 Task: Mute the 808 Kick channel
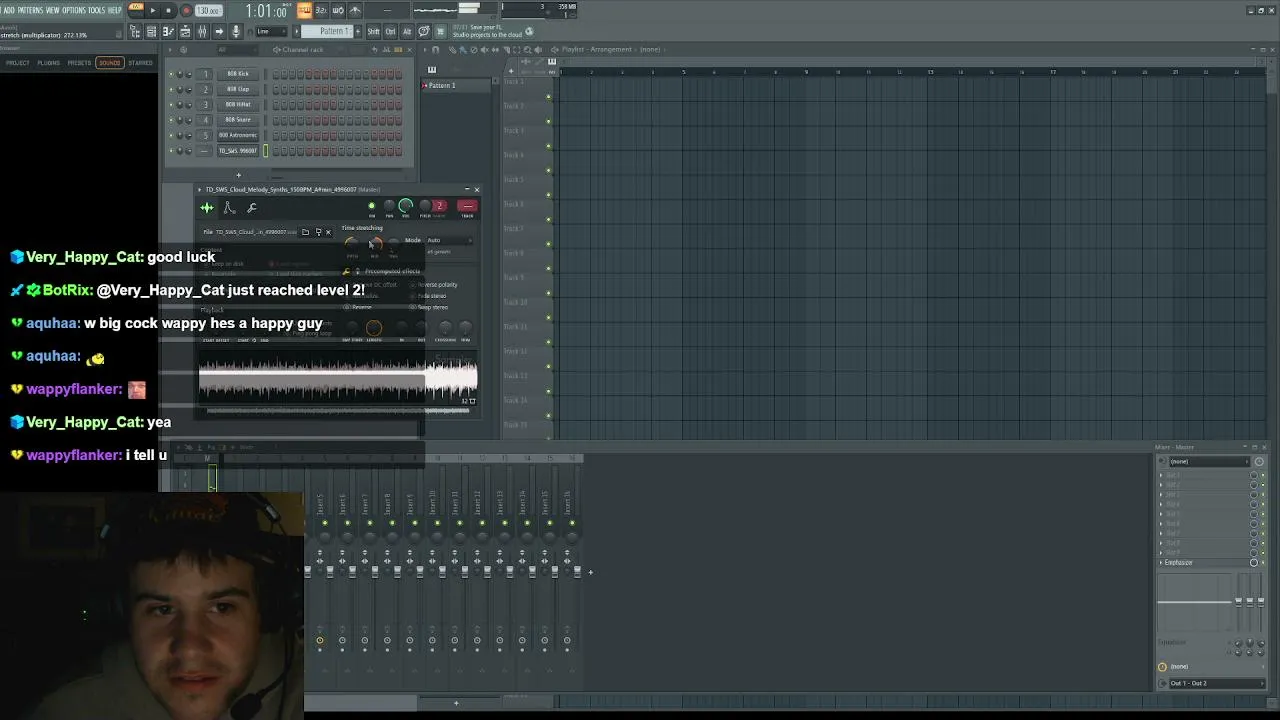click(171, 74)
